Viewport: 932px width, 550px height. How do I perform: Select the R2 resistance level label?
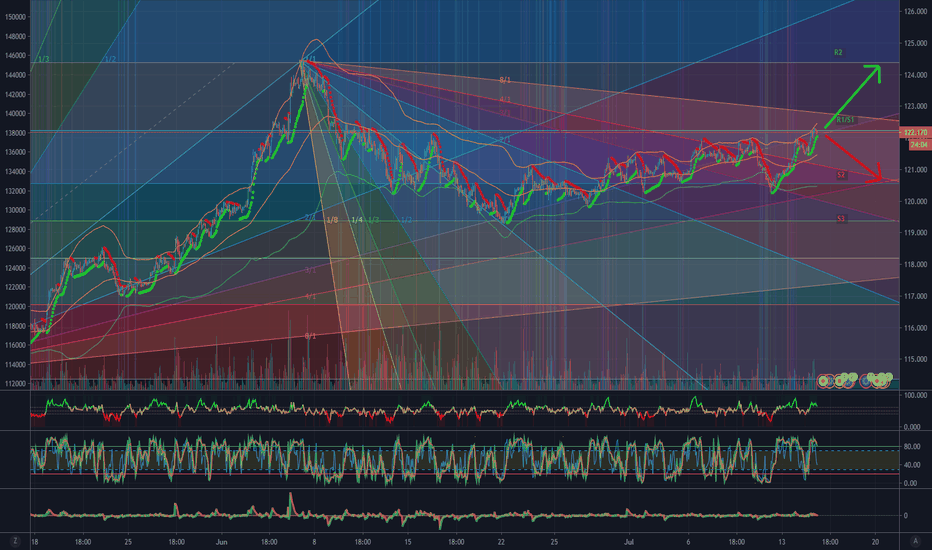(838, 52)
